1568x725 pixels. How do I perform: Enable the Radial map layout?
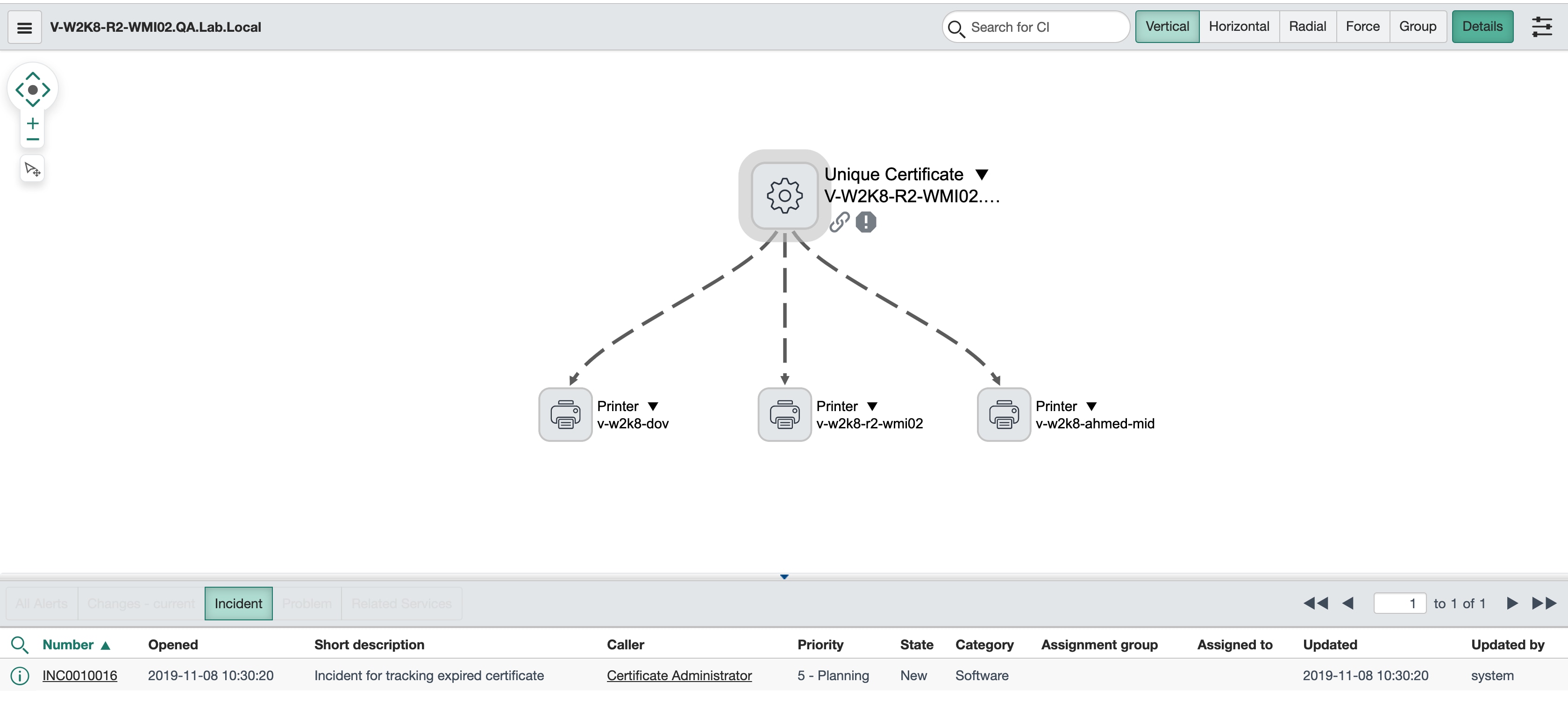point(1307,26)
